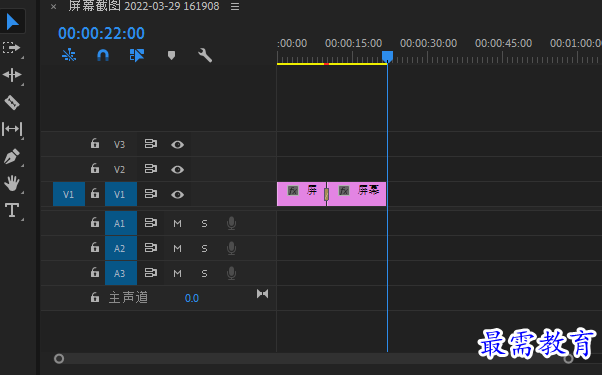Viewport: 602px width, 375px height.
Task: Open Timeline display settings wrench
Action: [x=205, y=55]
